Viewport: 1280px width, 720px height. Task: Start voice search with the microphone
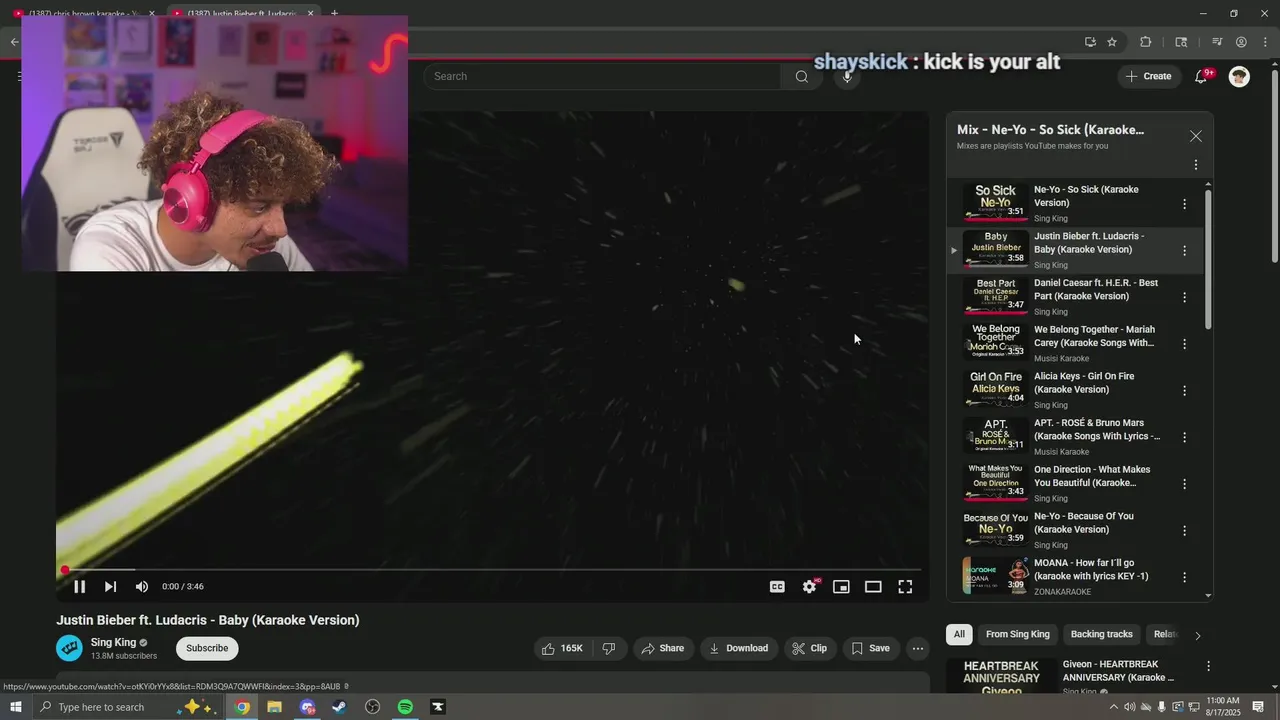tap(847, 76)
